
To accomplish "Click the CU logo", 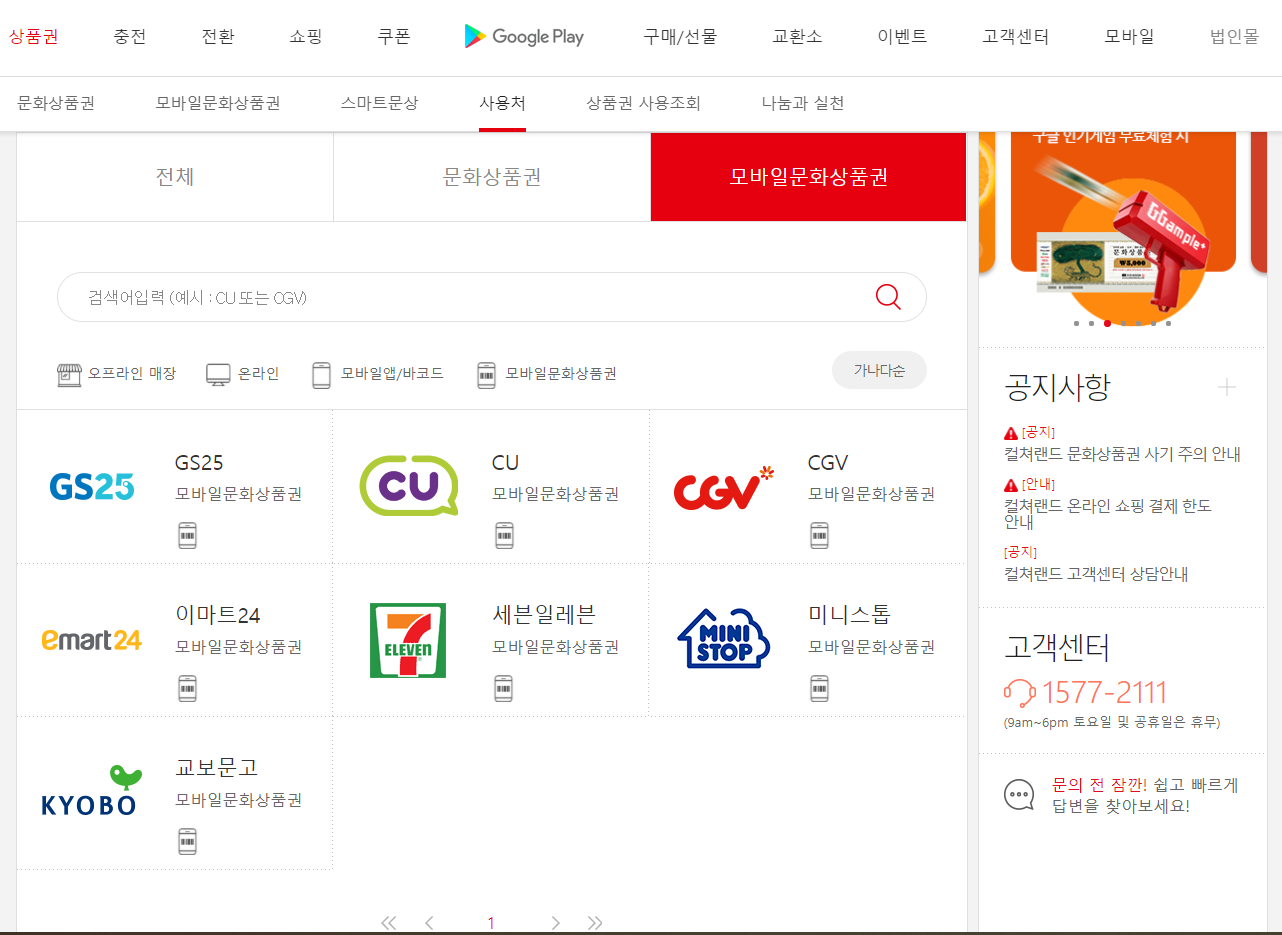I will coord(409,486).
